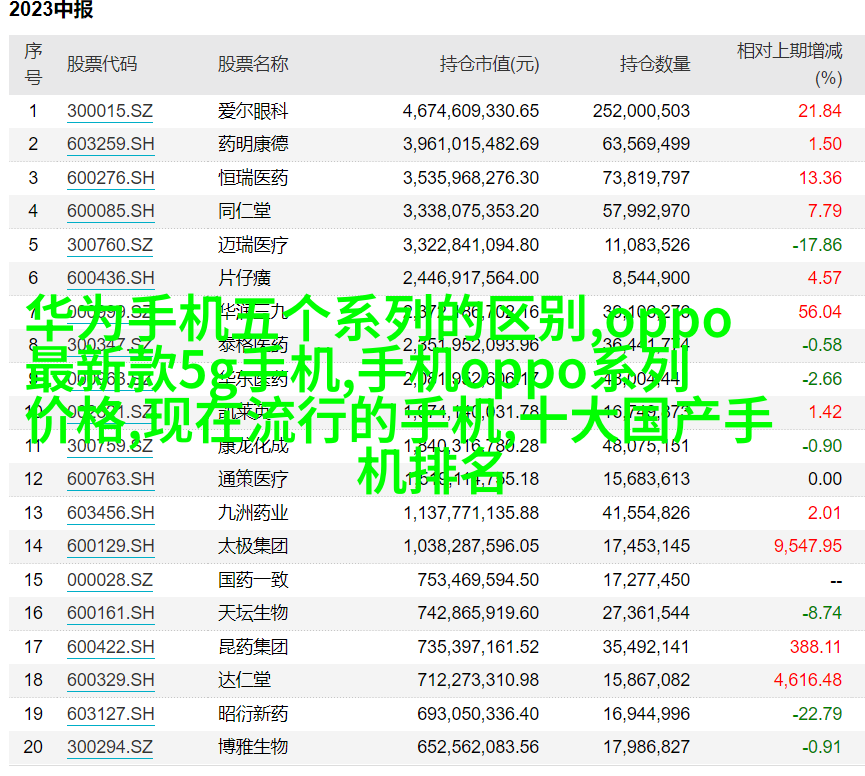
Task: Select stock name 爱尔眼科
Action: 253,111
